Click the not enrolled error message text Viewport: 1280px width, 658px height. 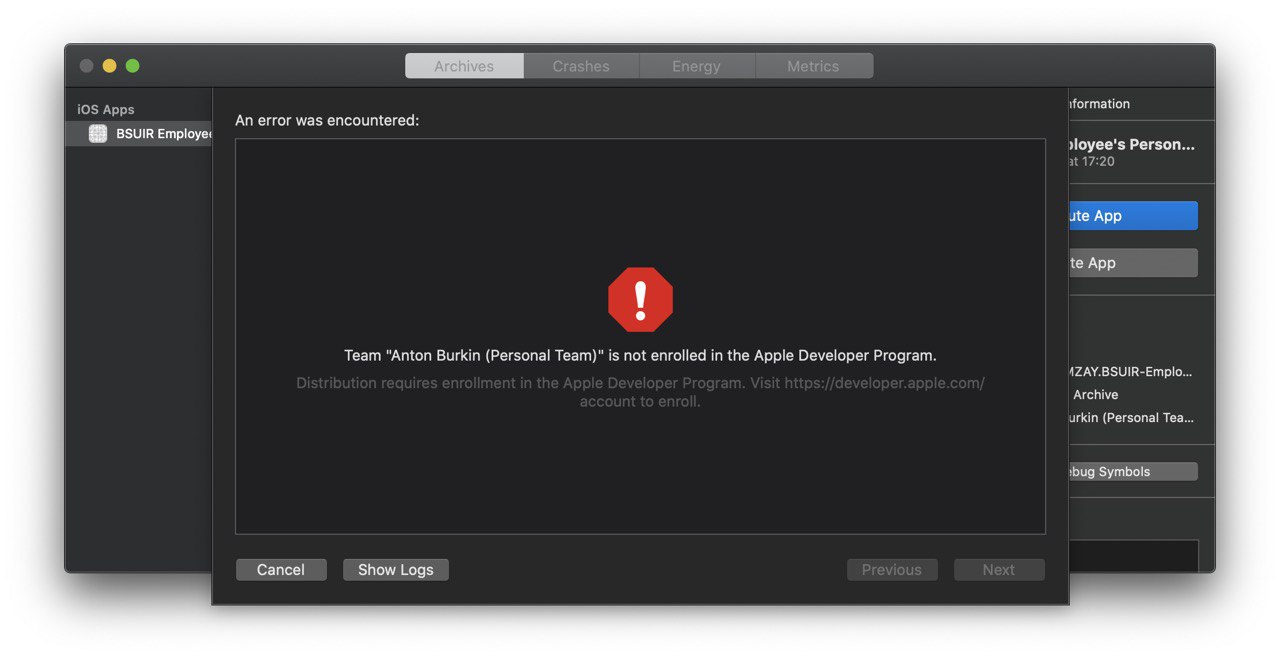(640, 355)
